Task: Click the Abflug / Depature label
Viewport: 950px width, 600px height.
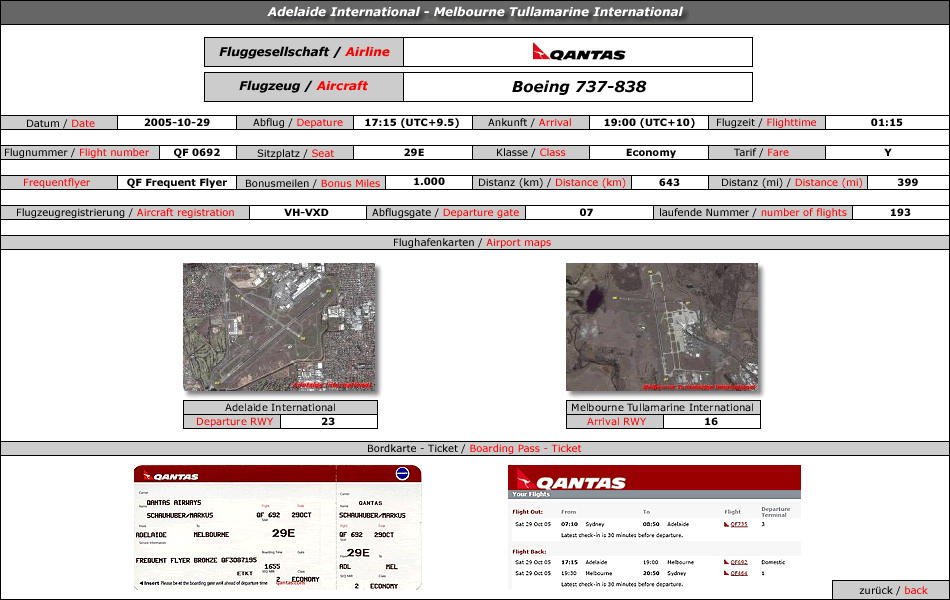Action: (297, 122)
